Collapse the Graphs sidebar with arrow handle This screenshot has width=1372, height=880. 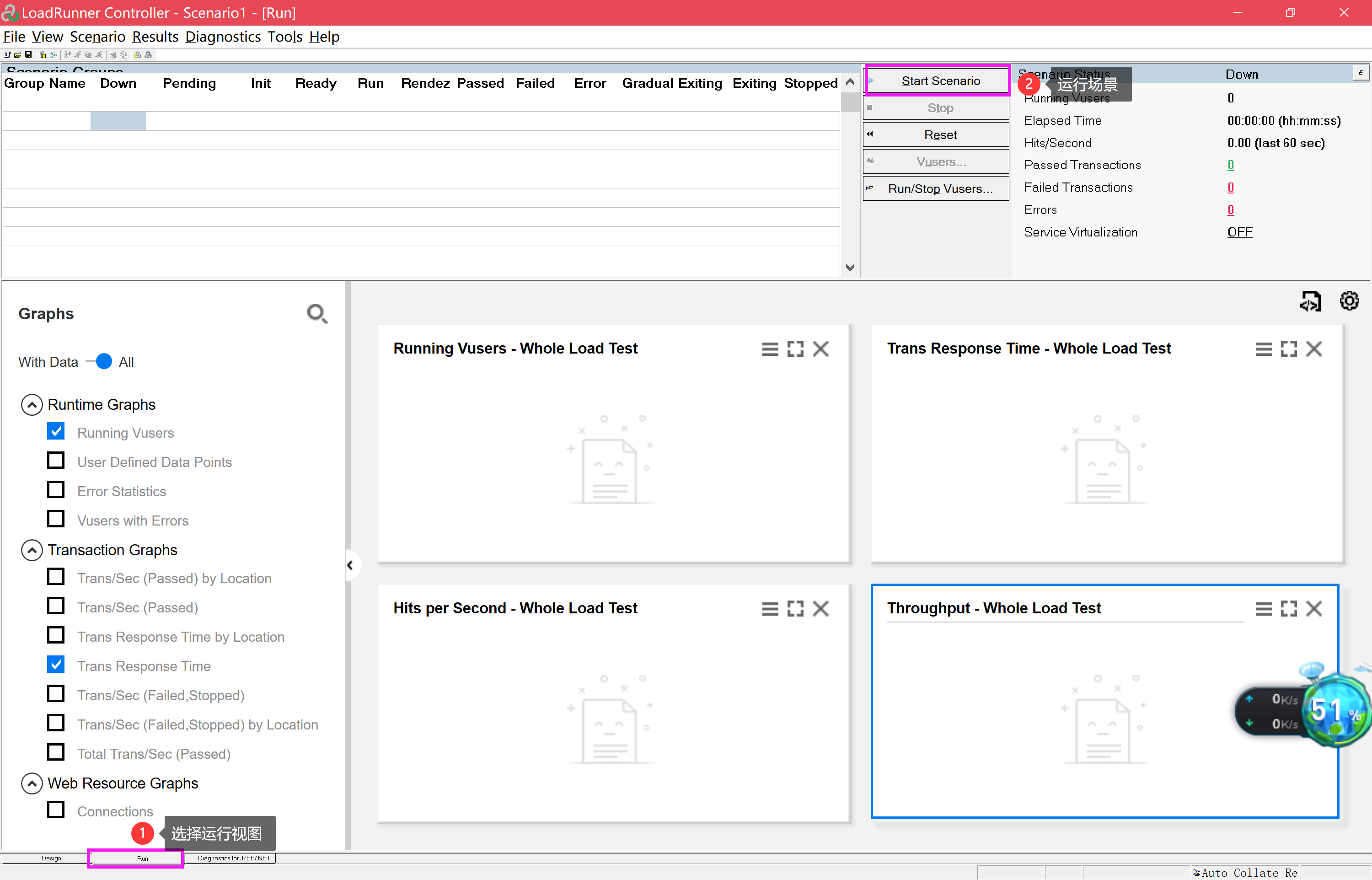coord(350,566)
